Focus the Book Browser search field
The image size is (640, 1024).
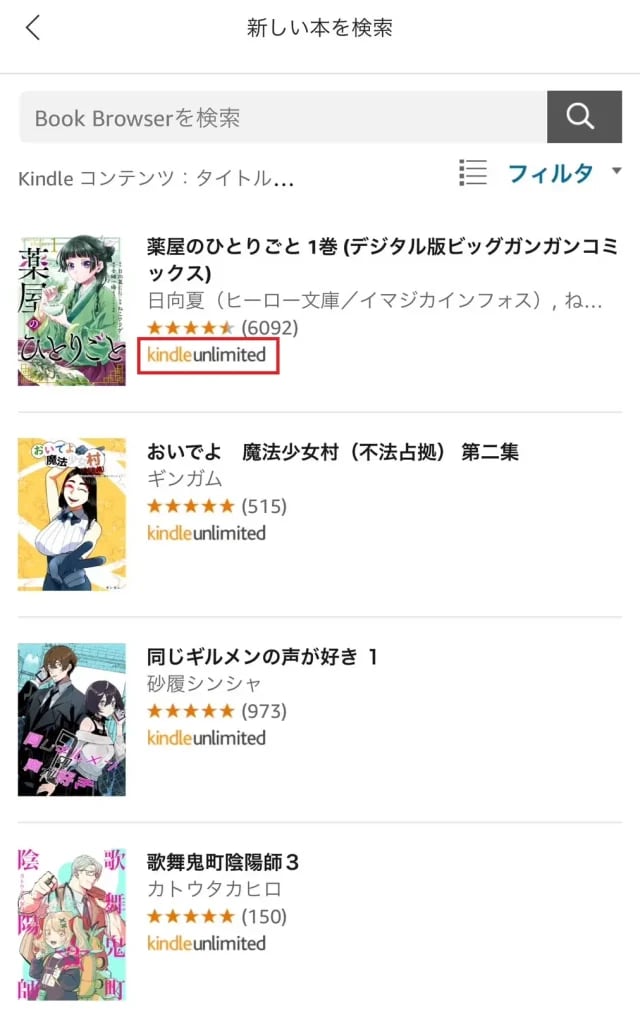[283, 117]
